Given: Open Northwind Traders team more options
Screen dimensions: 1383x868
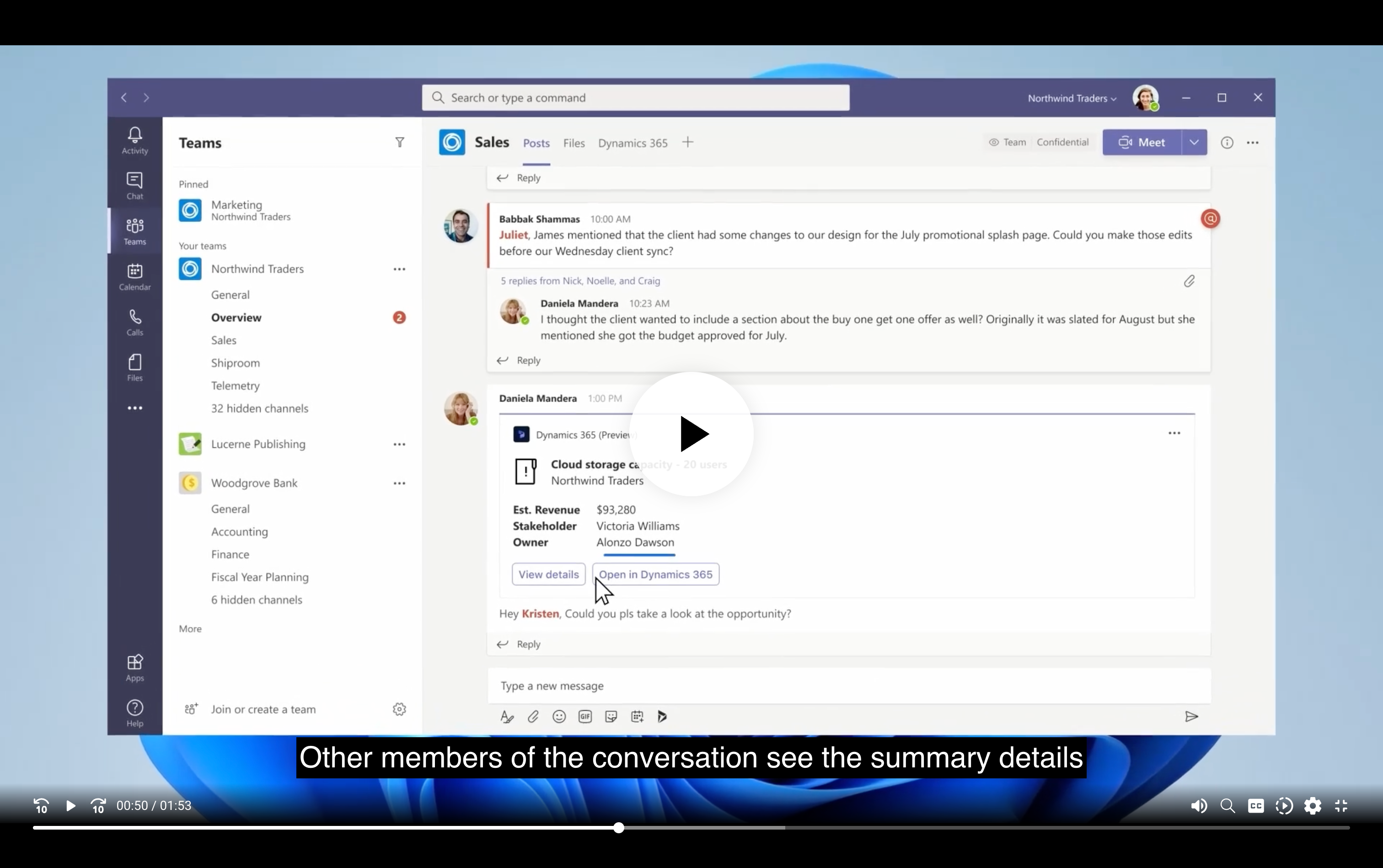Looking at the screenshot, I should click(400, 269).
